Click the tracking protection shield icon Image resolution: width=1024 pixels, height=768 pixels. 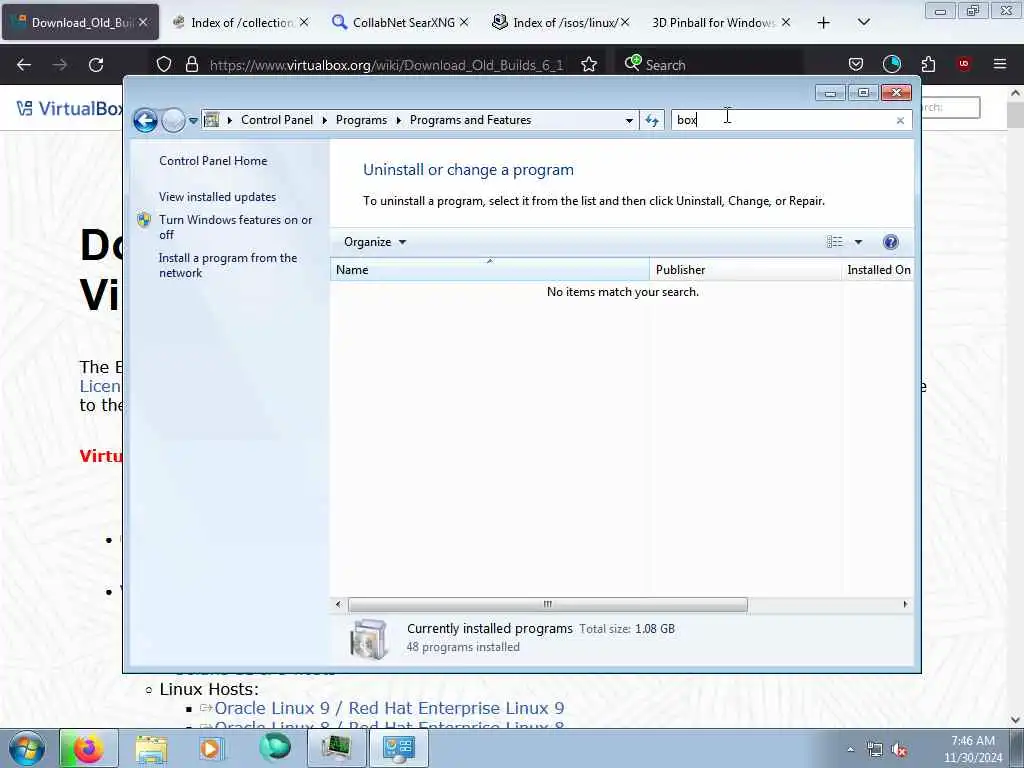pyautogui.click(x=164, y=64)
